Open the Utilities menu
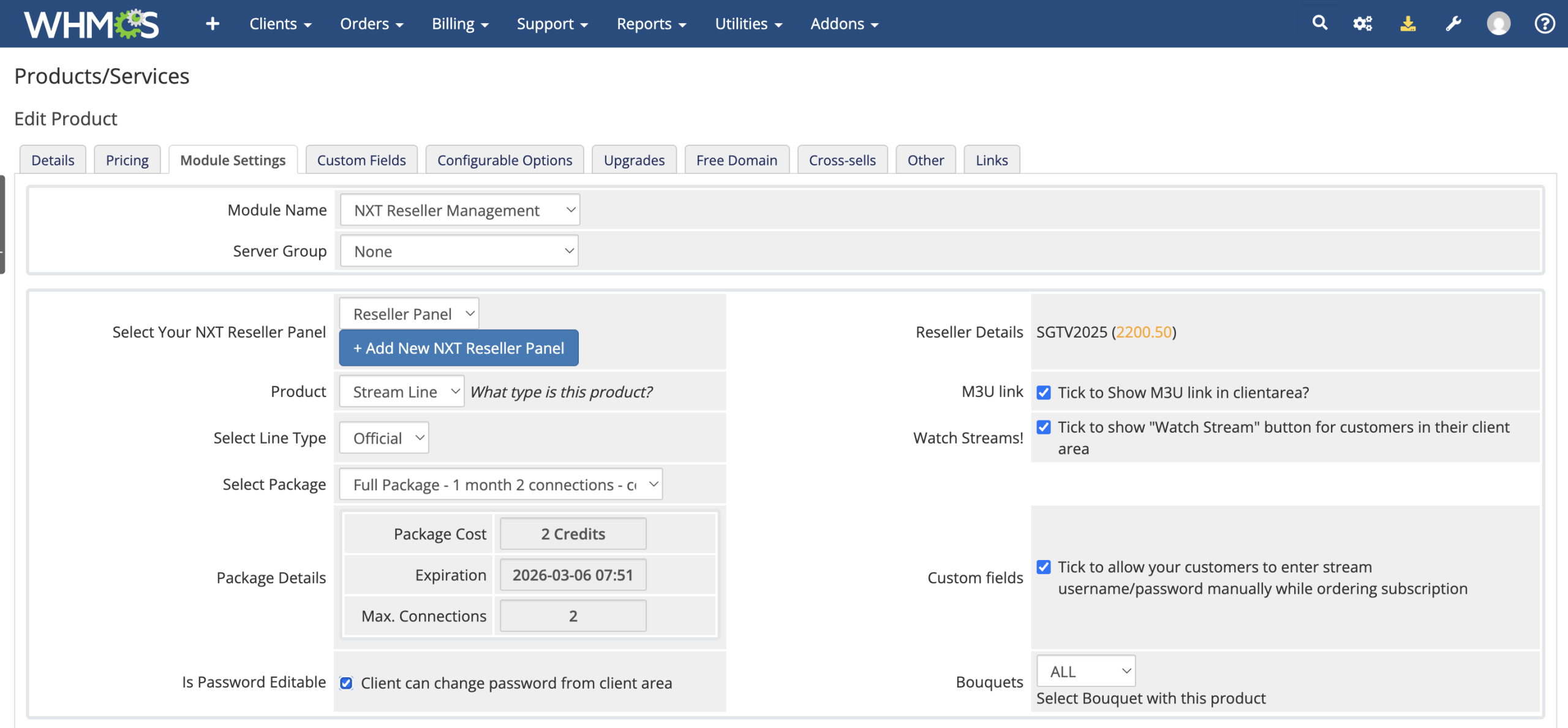This screenshot has height=728, width=1568. 748,24
